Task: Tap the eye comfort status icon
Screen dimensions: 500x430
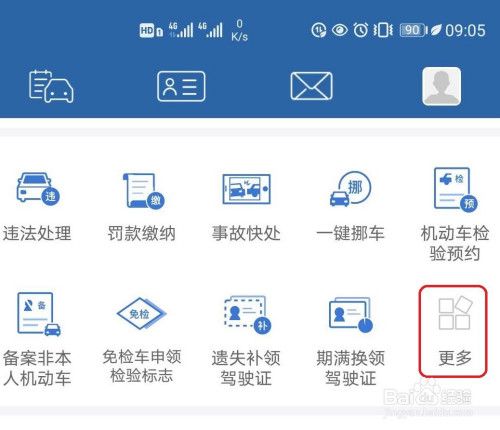Action: click(x=340, y=30)
